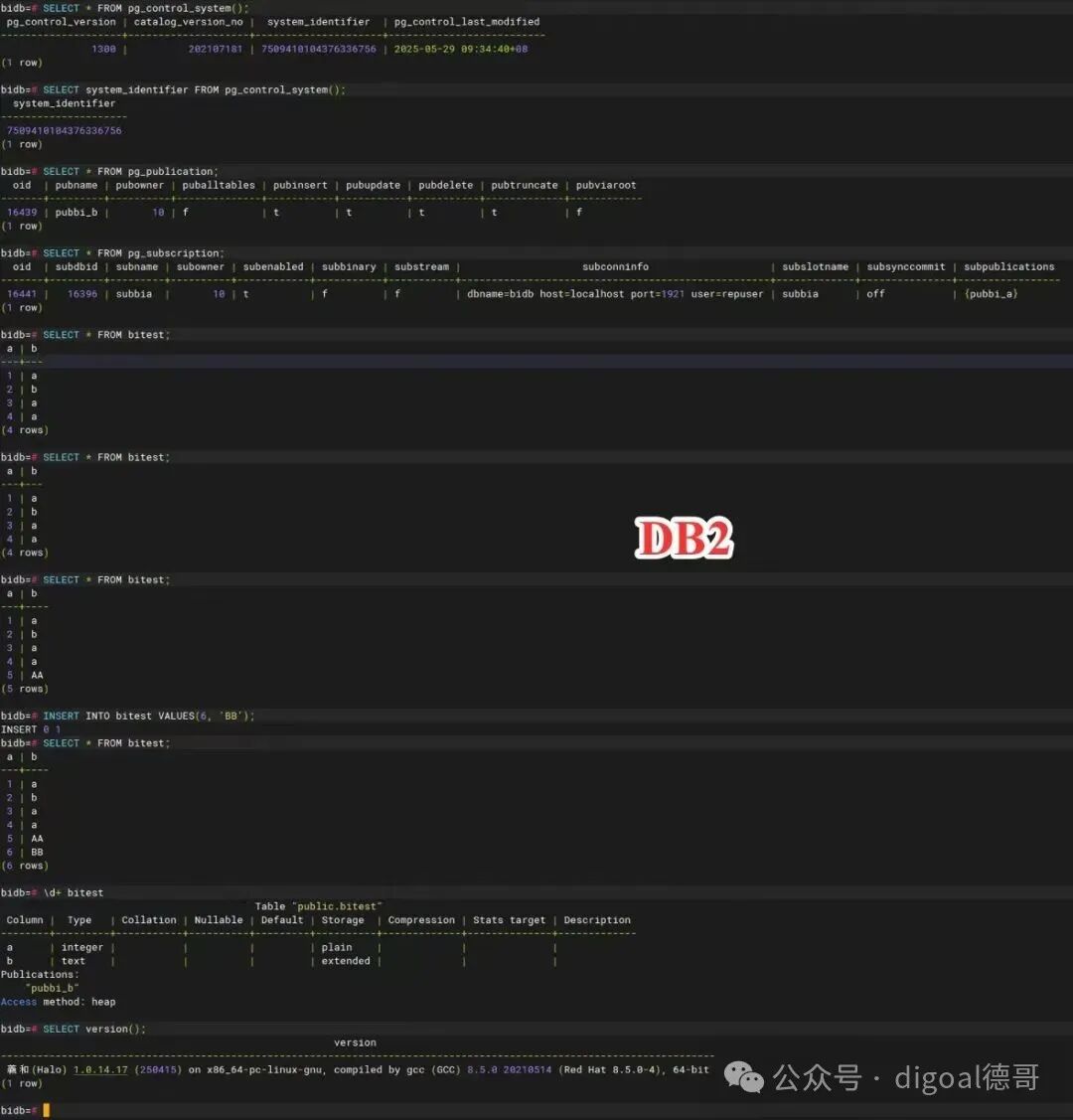
Task: Select the 'substream' column header
Action: click(421, 266)
